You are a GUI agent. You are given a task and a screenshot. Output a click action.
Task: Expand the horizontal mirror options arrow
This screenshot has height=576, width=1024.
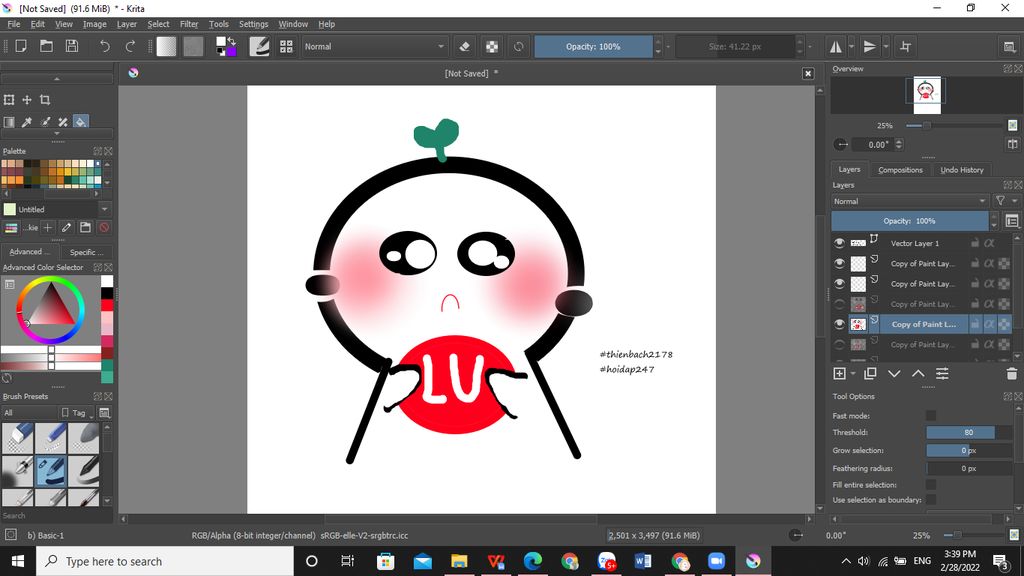851,46
